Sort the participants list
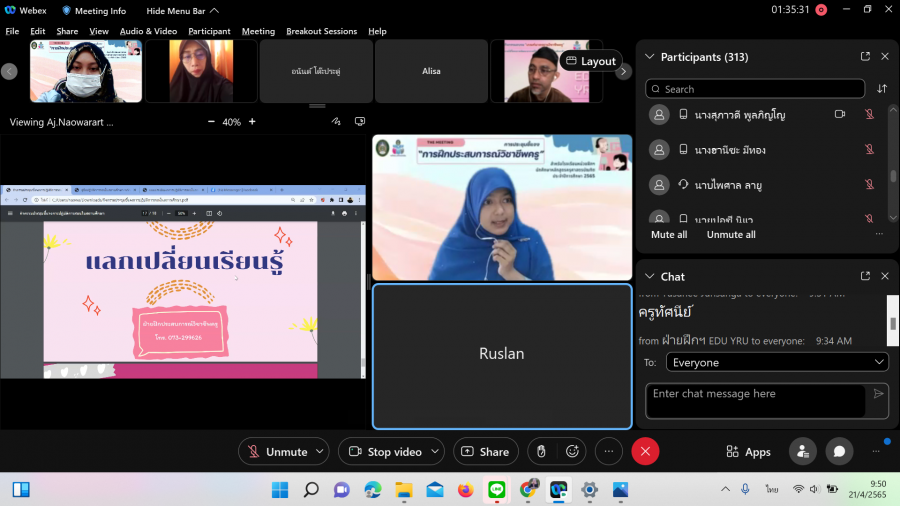Viewport: 900px width, 506px height. [882, 89]
